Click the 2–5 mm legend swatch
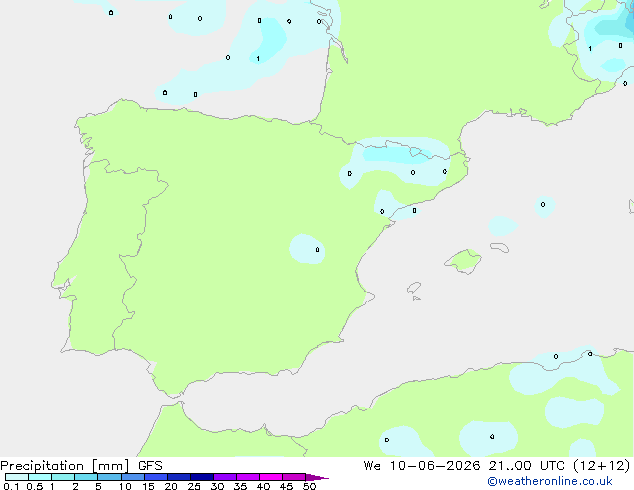Image resolution: width=634 pixels, height=490 pixels. tap(86, 477)
